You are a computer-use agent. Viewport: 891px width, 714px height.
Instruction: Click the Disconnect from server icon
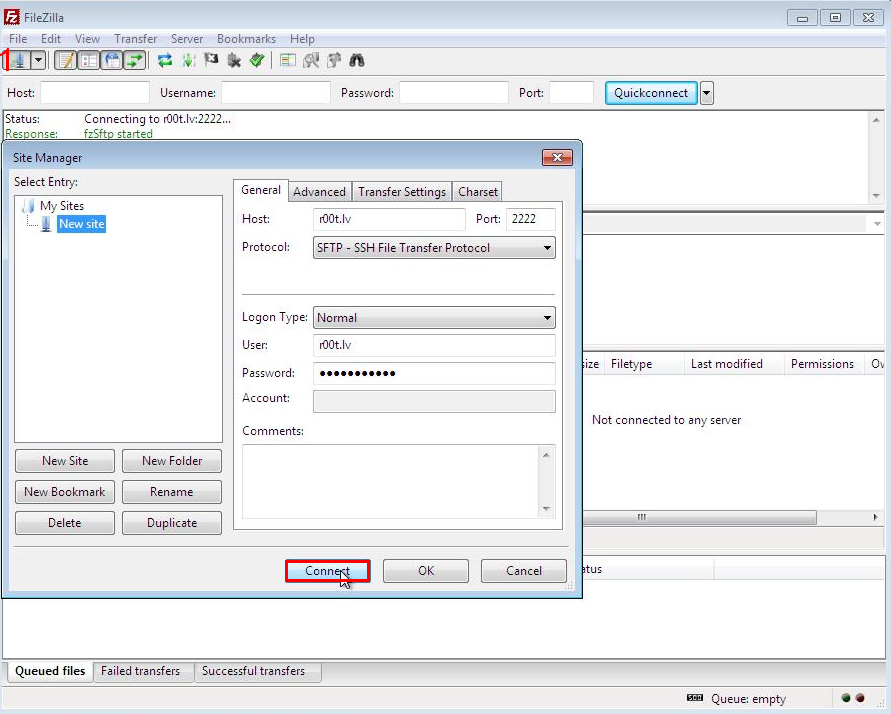pyautogui.click(x=234, y=60)
